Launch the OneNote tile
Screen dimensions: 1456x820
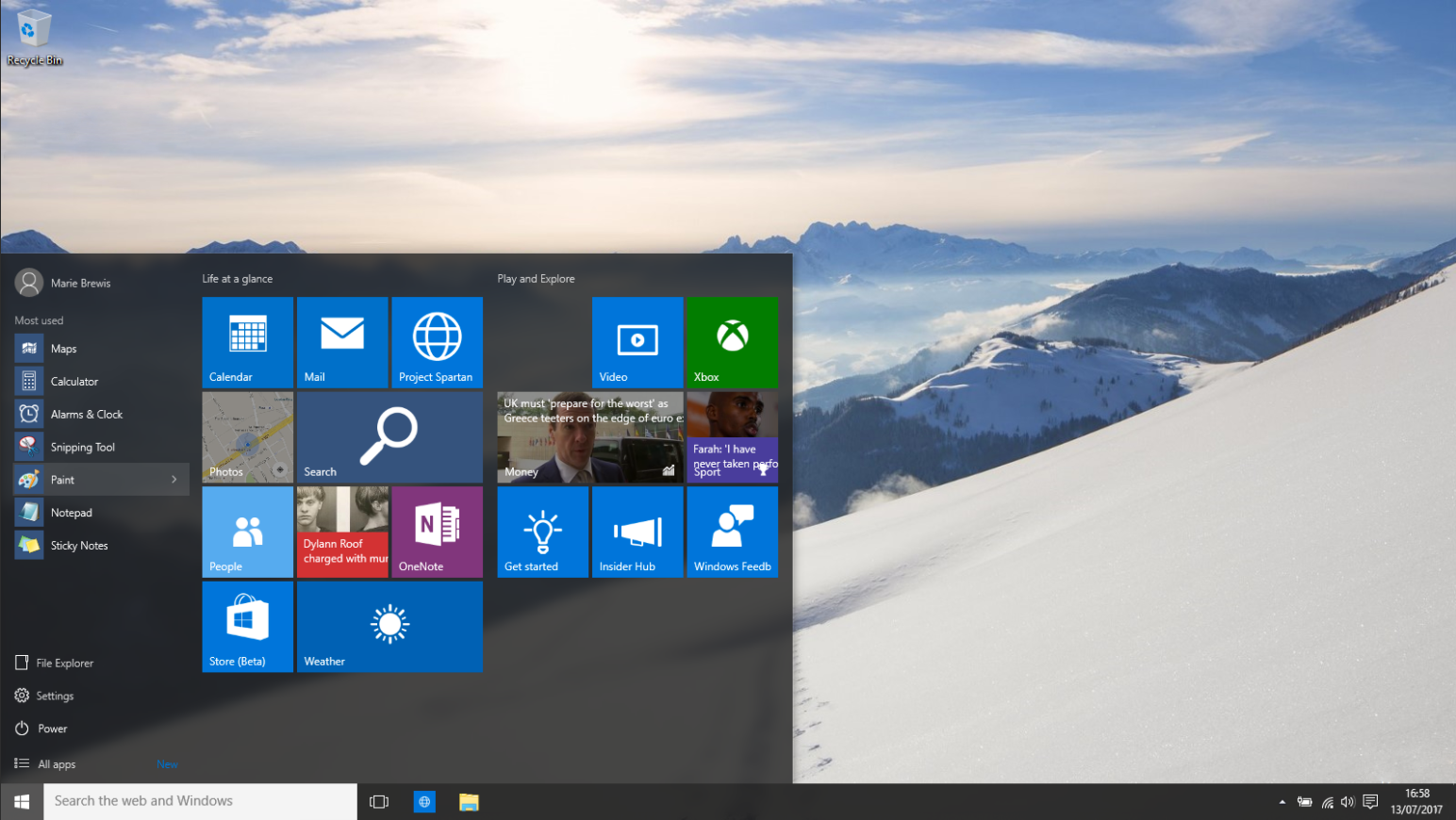click(437, 532)
